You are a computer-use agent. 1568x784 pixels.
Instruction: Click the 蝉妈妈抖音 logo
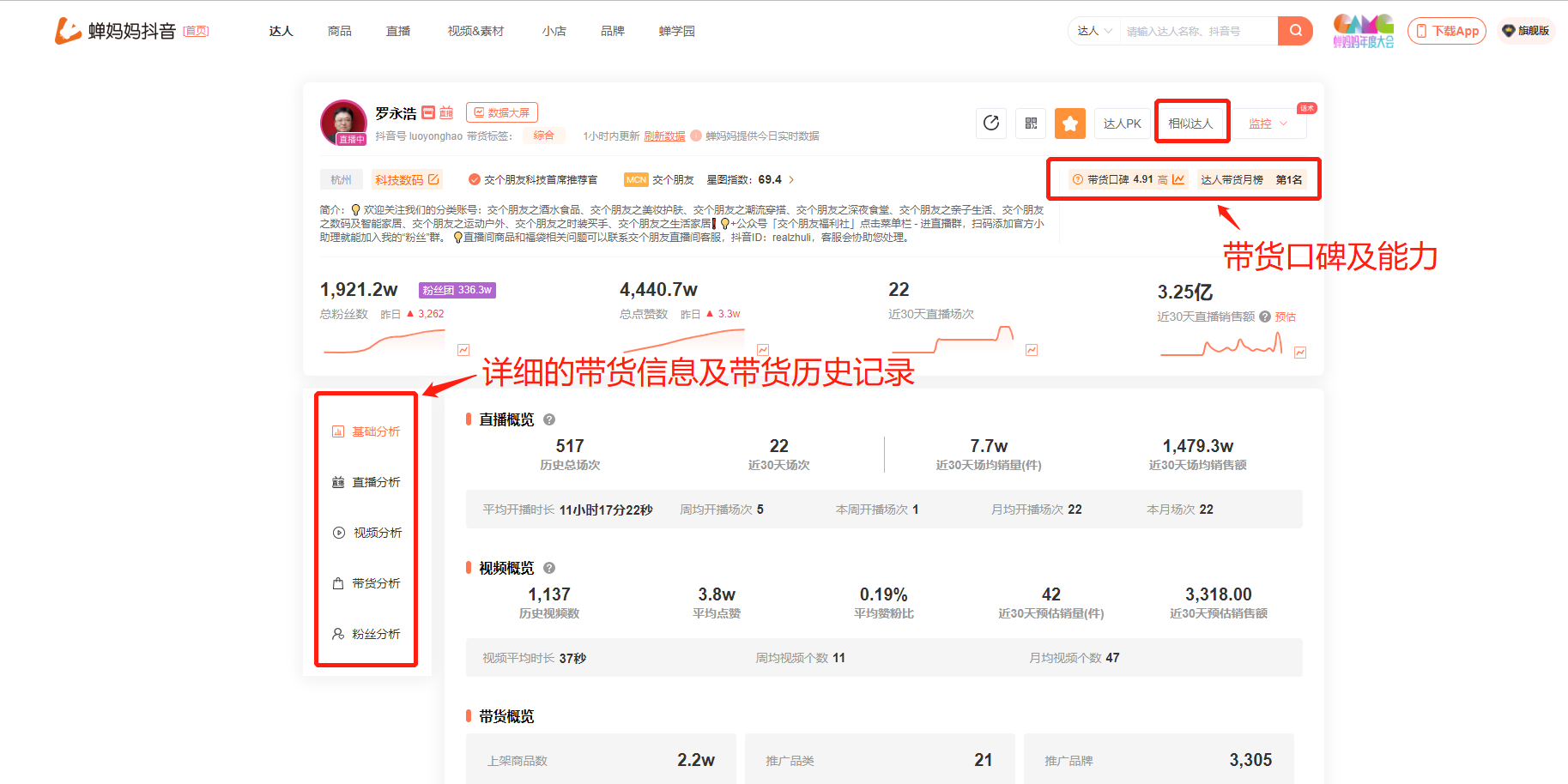tap(115, 31)
